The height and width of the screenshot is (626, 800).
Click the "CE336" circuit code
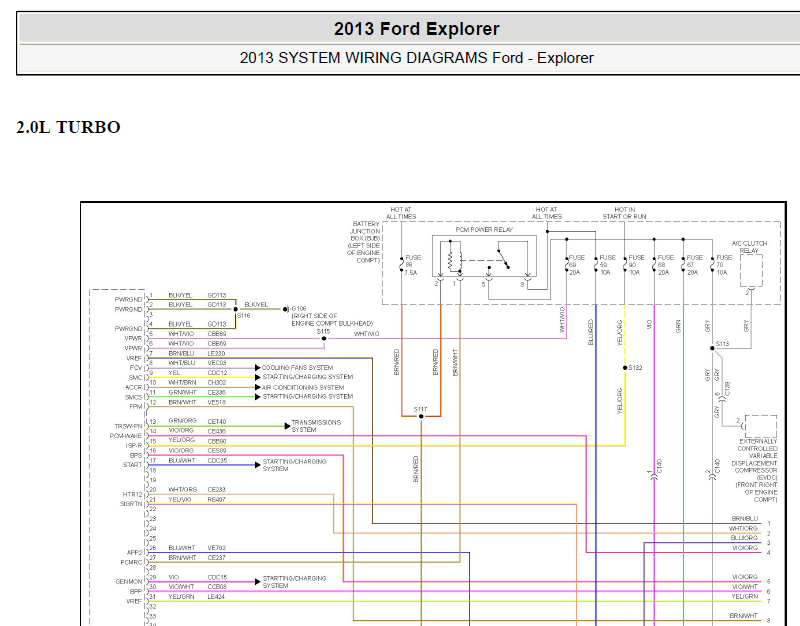pos(217,392)
